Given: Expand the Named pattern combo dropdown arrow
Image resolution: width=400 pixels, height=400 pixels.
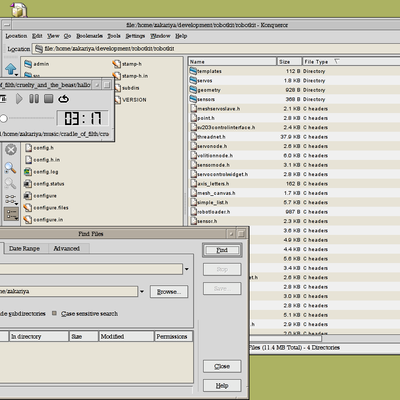Looking at the screenshot, I should pyautogui.click(x=187, y=269).
